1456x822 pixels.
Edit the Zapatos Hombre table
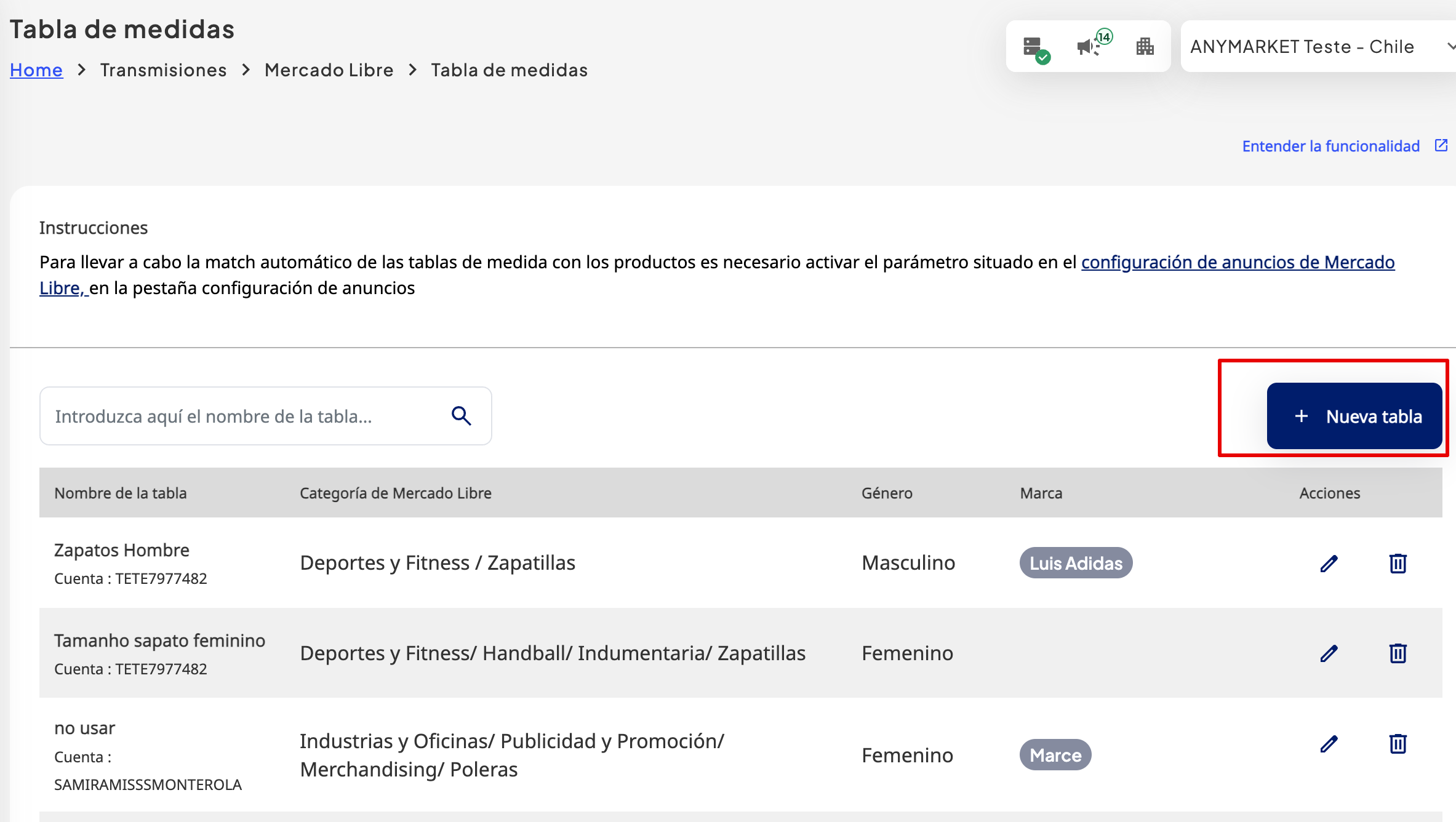coord(1329,563)
